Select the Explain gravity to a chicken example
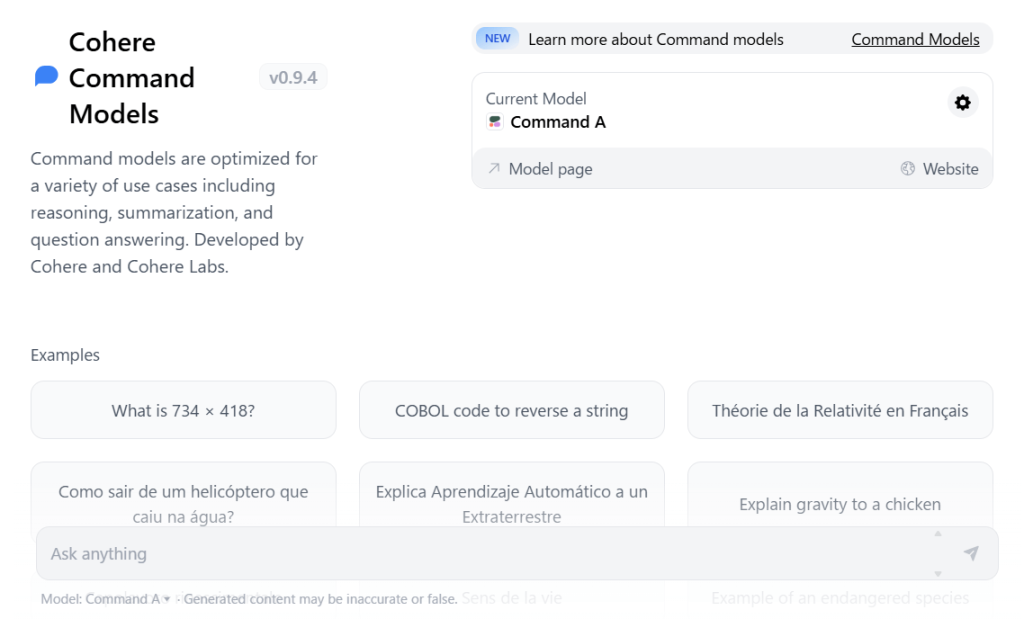Screen dimensions: 1024x619 click(840, 504)
